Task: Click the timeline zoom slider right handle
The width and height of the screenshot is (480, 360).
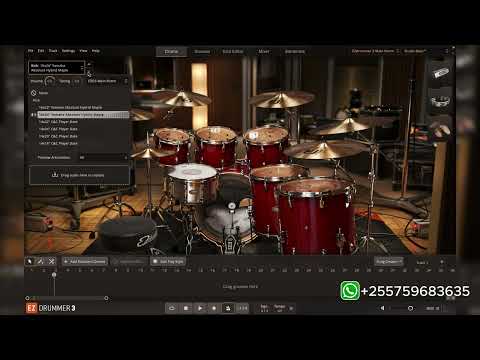Action: tap(106, 298)
